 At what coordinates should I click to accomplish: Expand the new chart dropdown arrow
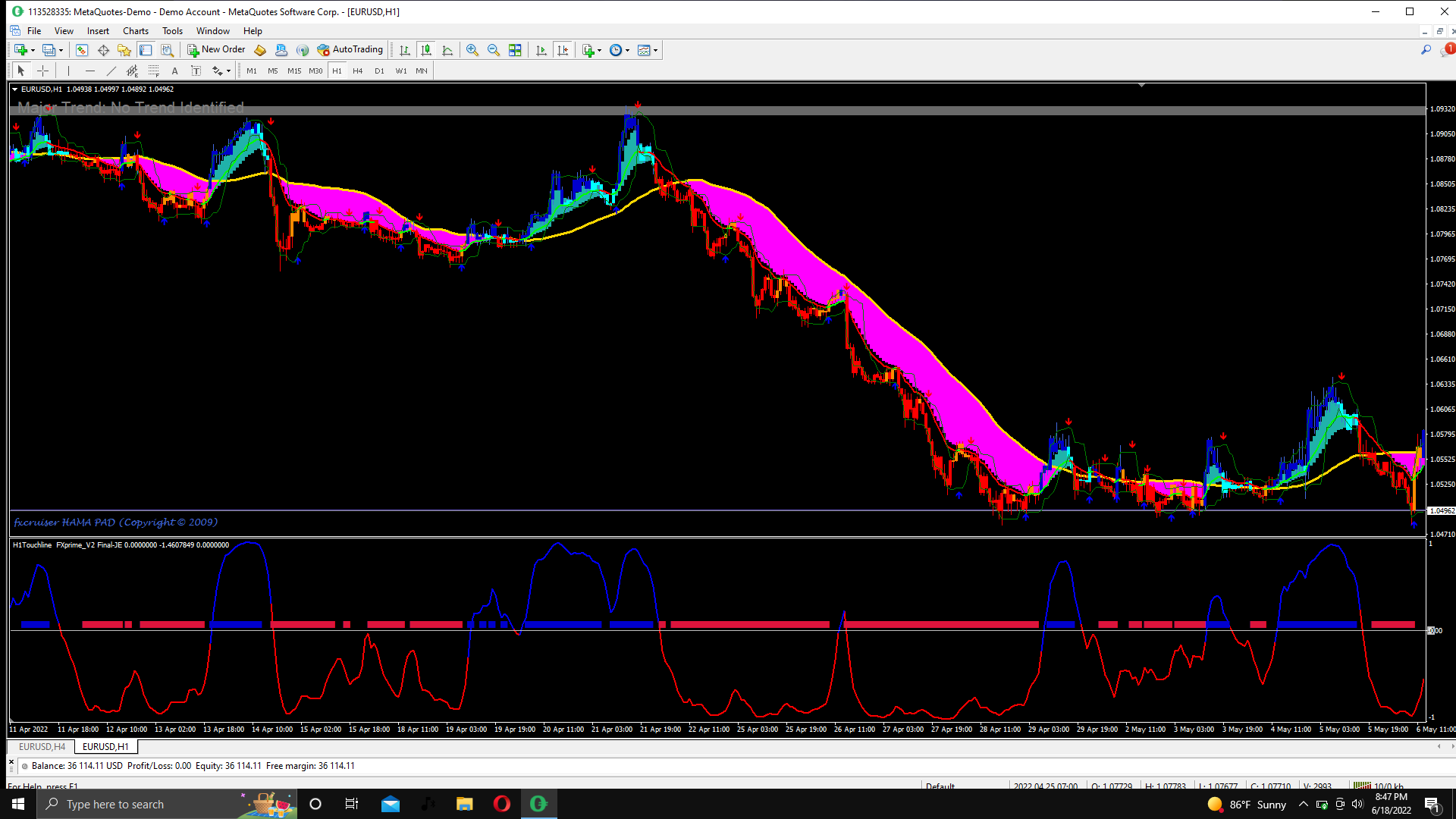[33, 50]
